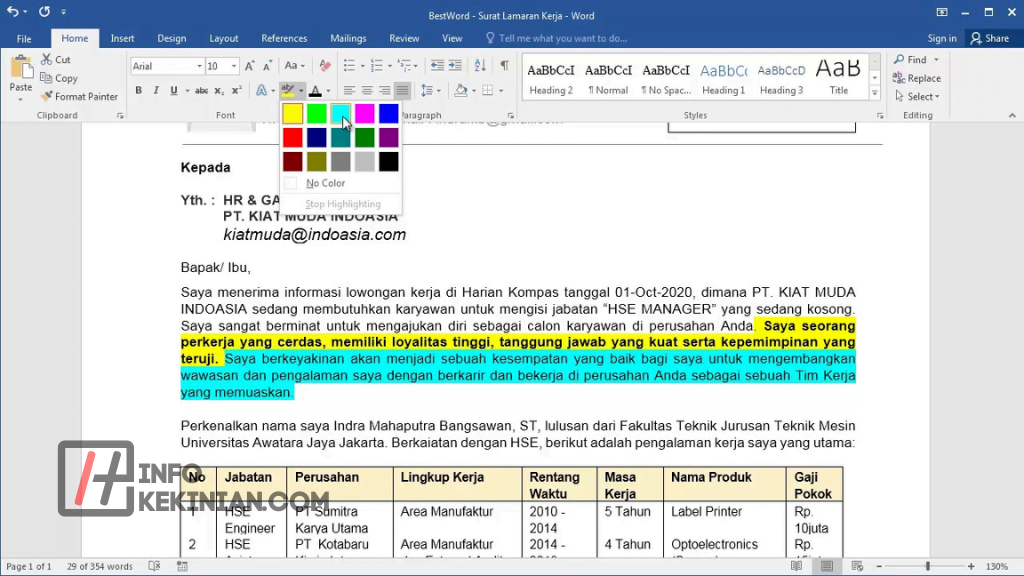This screenshot has height=576, width=1024.
Task: Expand the highlight color dropdown arrow
Action: pyautogui.click(x=301, y=91)
